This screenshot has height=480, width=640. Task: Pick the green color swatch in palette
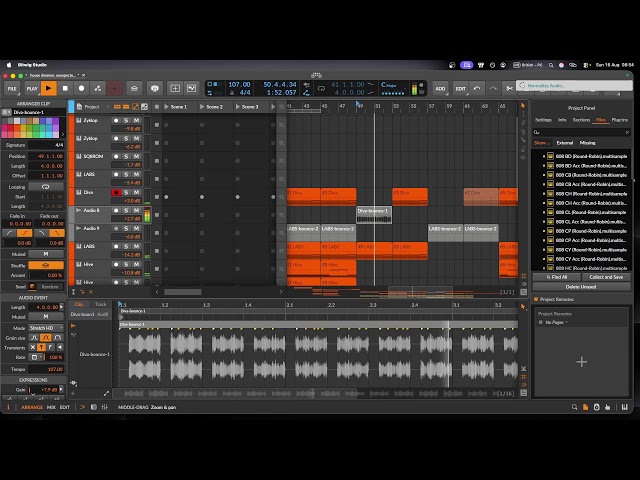pos(36,128)
